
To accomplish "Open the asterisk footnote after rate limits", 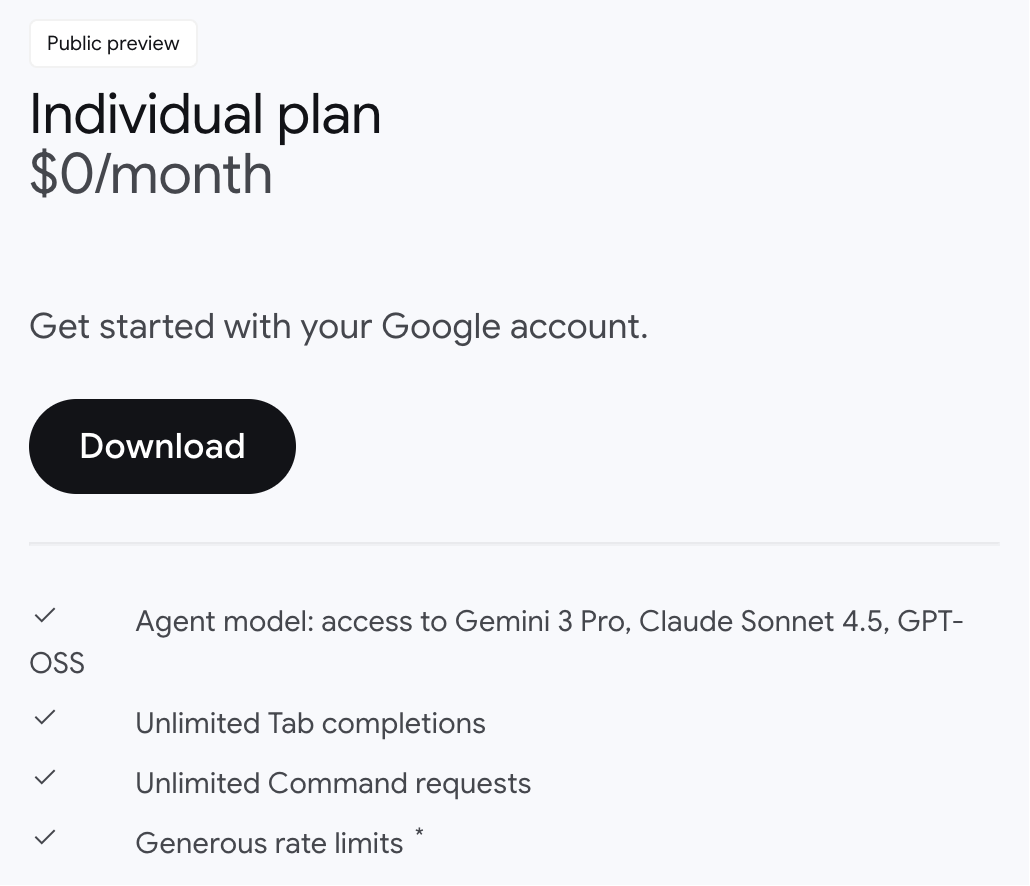I will click(419, 833).
